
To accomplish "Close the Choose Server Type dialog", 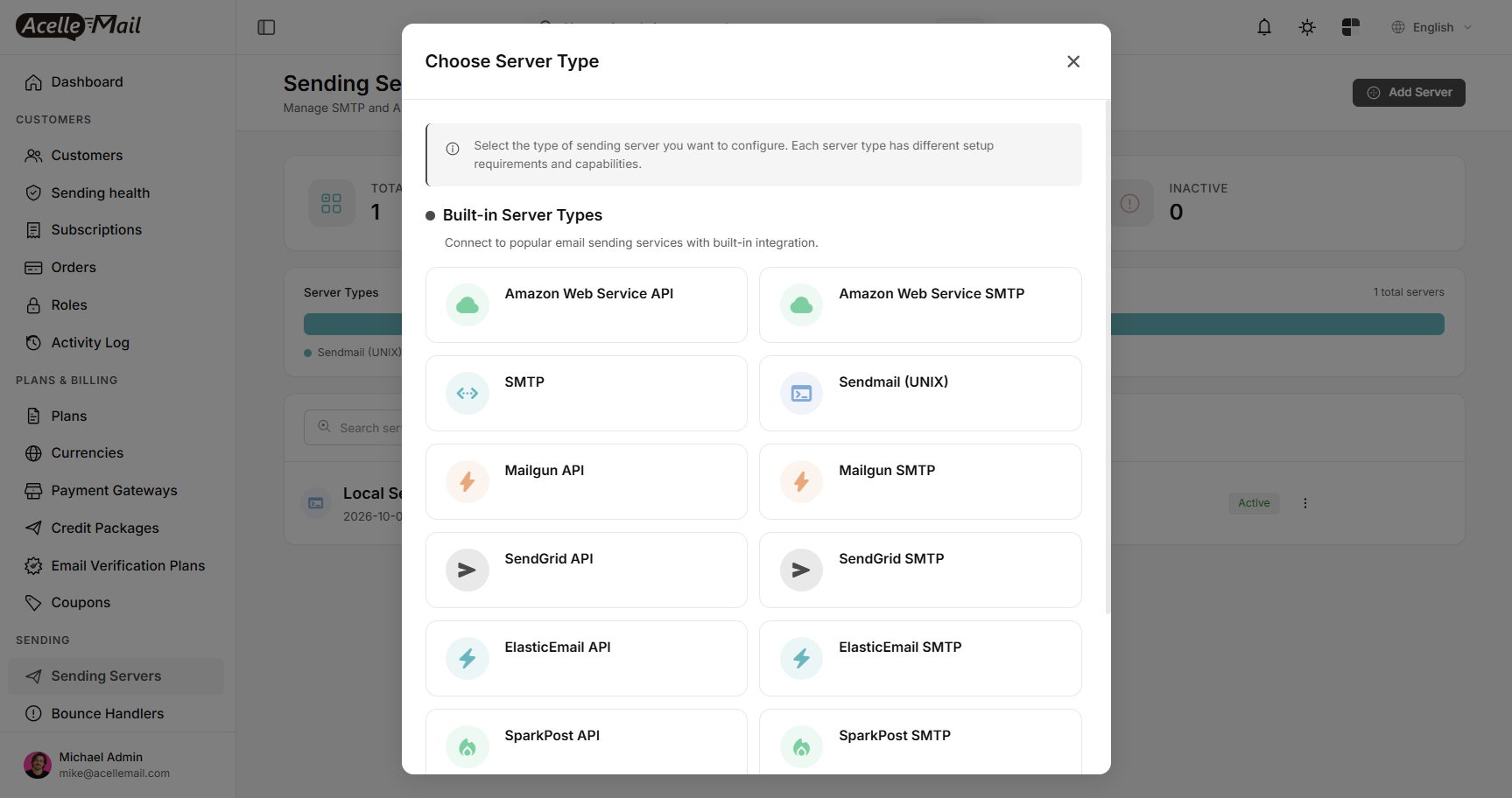I will coord(1073,61).
